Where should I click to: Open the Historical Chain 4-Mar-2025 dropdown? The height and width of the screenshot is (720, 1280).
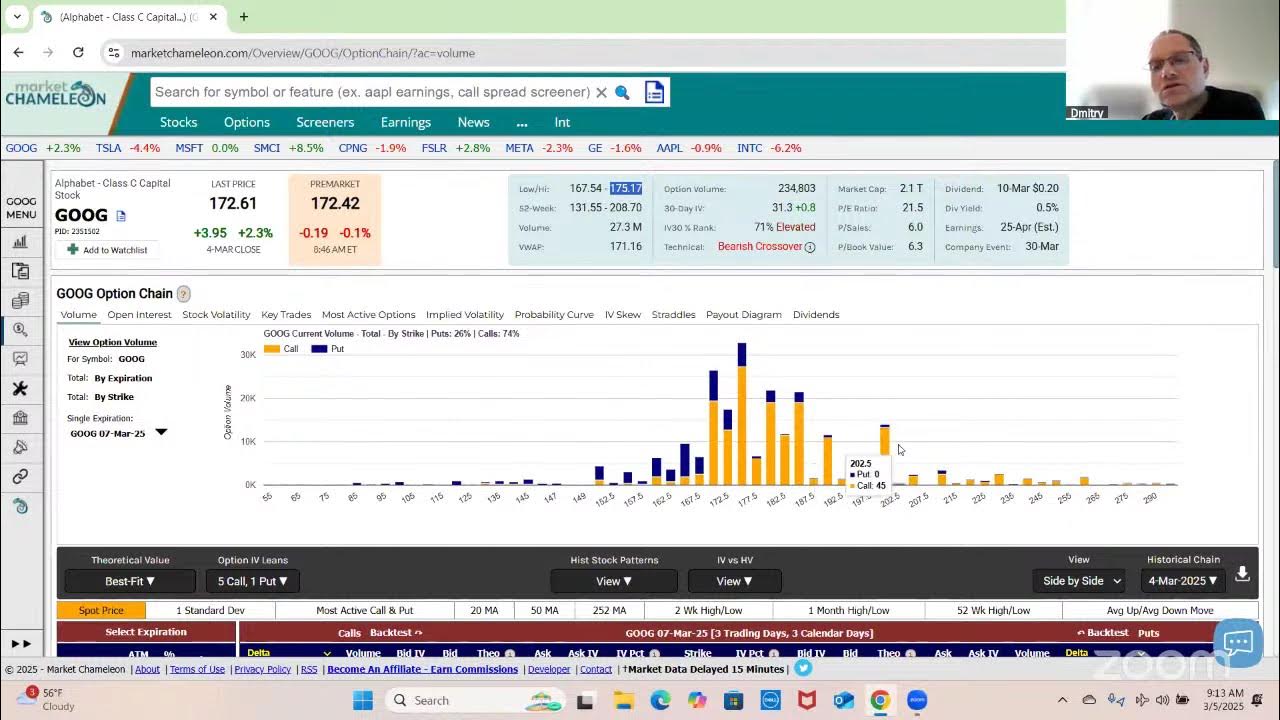click(1183, 581)
